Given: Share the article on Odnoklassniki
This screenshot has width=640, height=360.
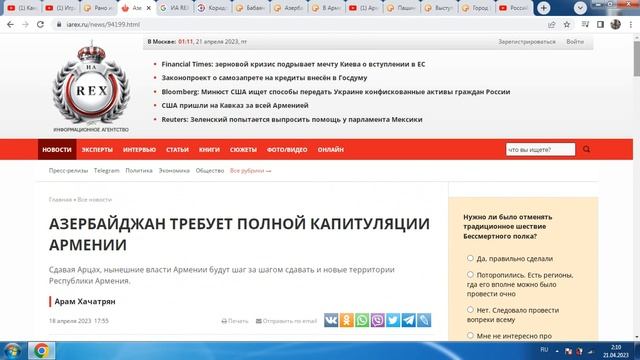Looking at the screenshot, I should [x=347, y=320].
